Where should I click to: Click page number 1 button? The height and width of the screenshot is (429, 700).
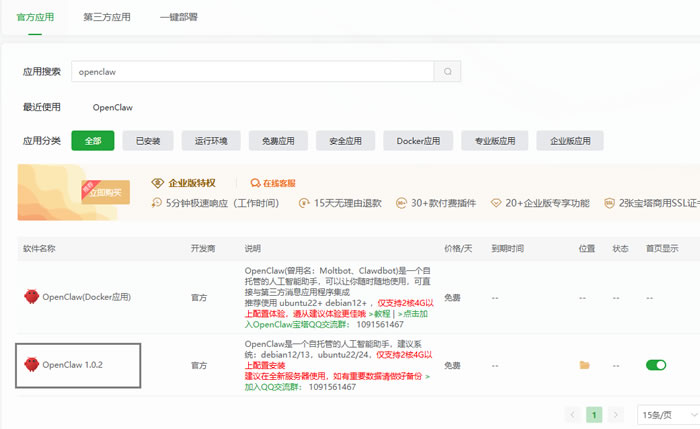[x=595, y=414]
